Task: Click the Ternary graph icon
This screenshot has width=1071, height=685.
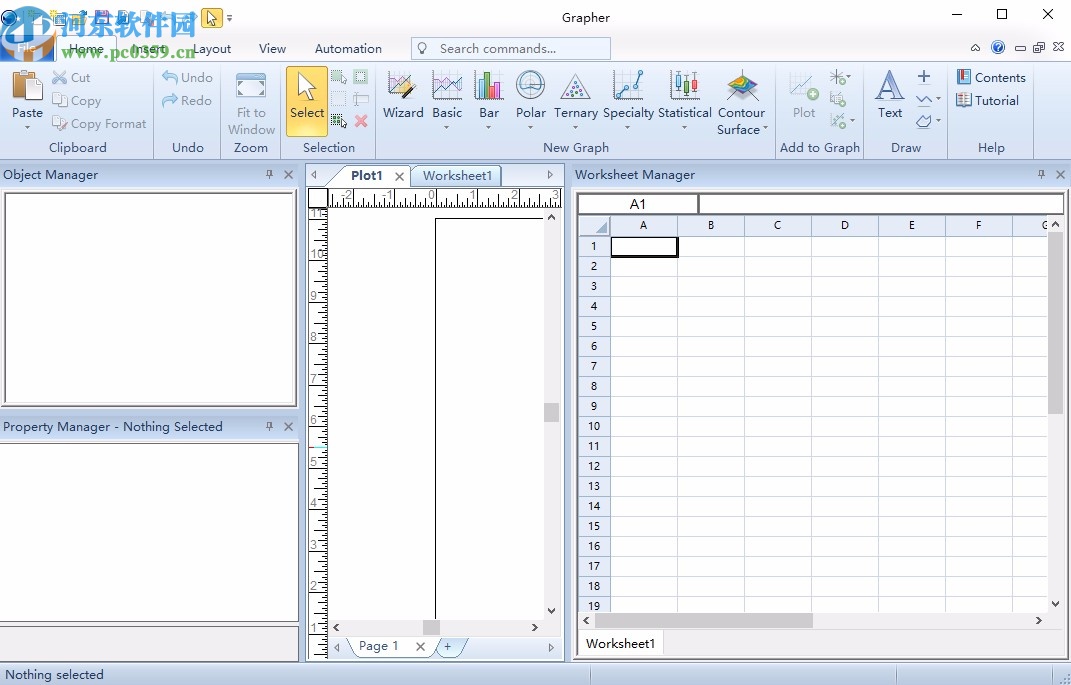Action: click(x=575, y=90)
